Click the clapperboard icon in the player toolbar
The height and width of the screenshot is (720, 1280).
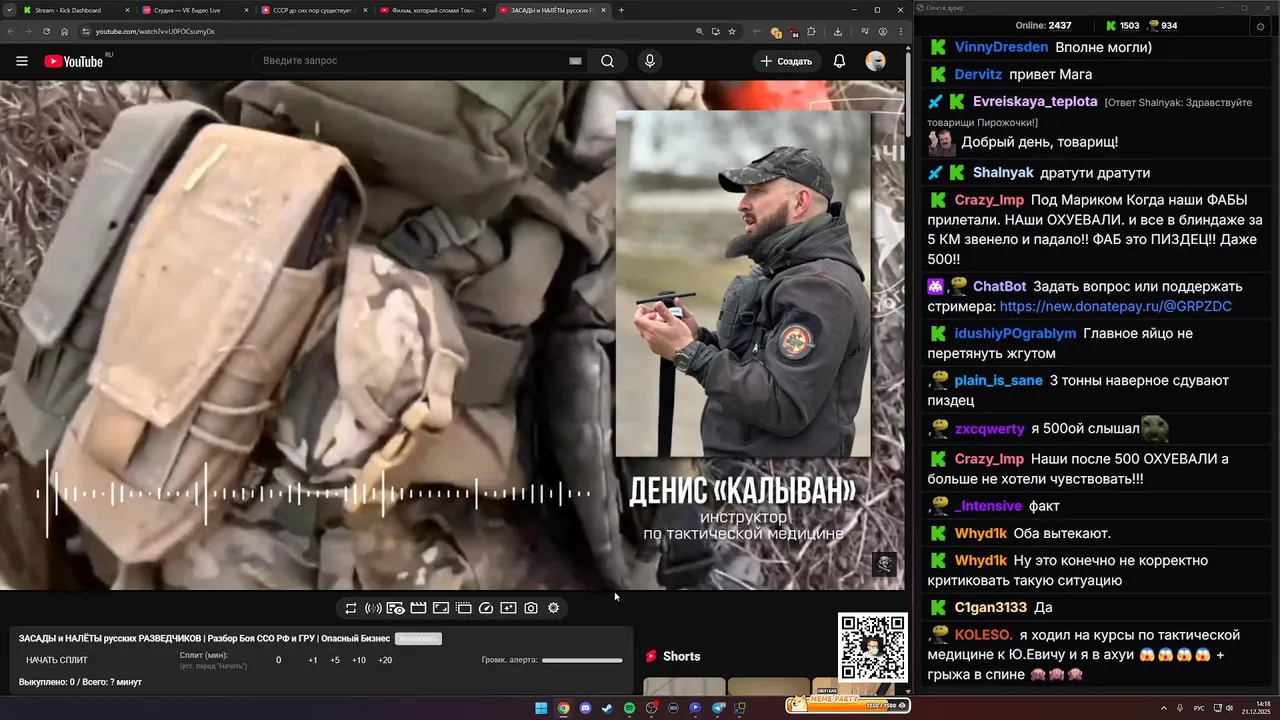click(x=418, y=608)
